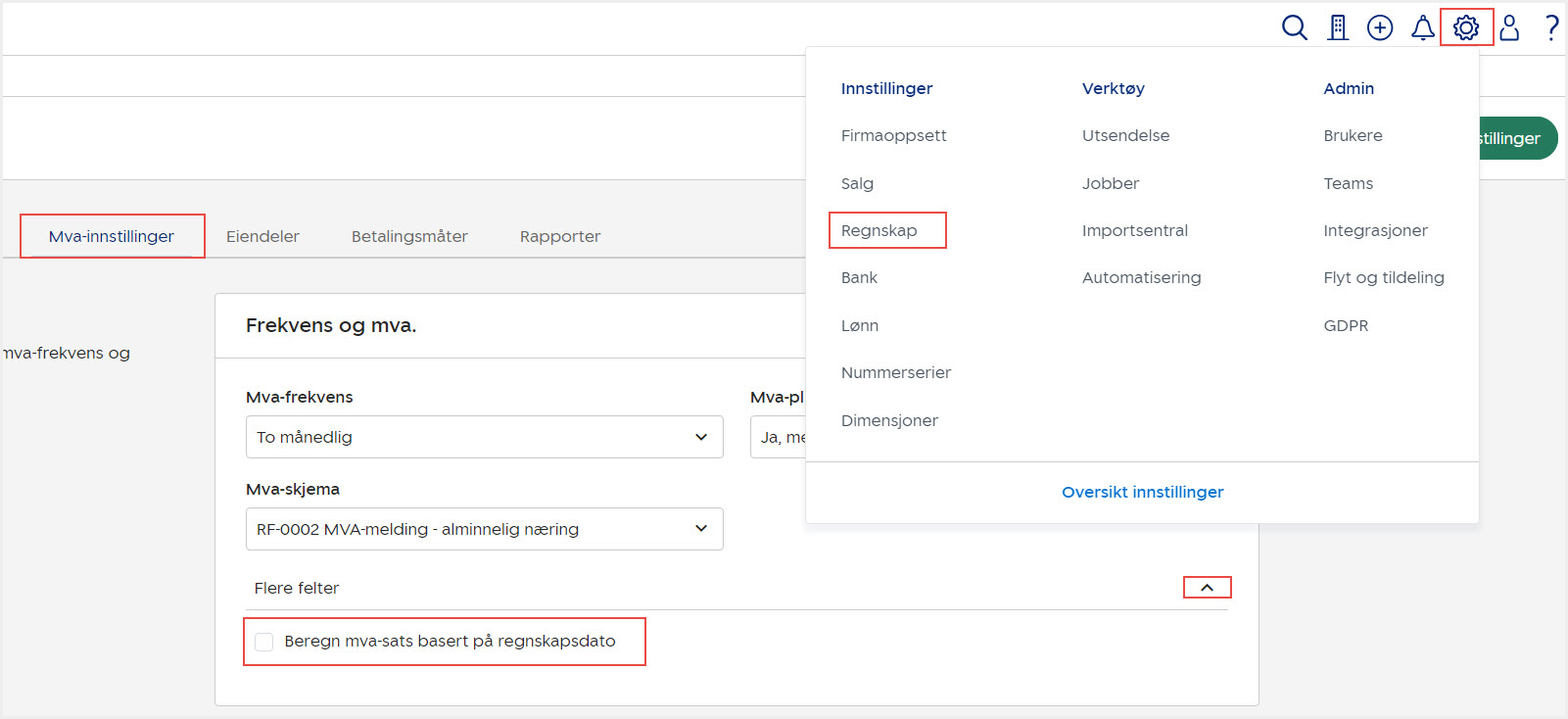Collapse the Flere felter section
Viewport: 1568px width, 719px height.
1207,588
